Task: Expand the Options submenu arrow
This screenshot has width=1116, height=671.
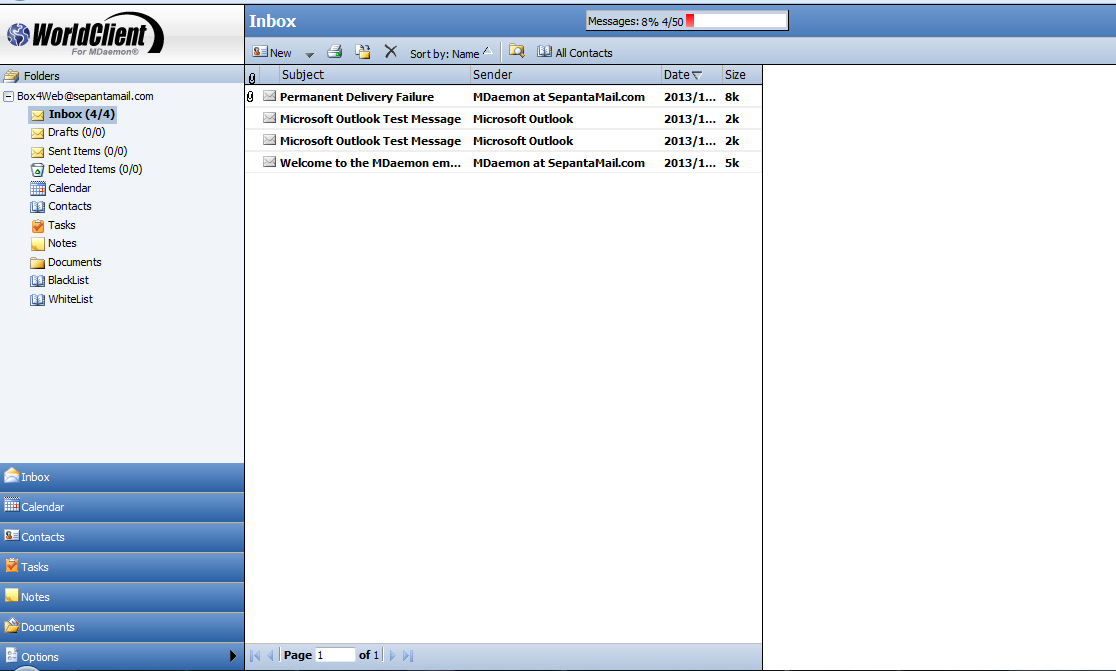Action: (x=233, y=656)
